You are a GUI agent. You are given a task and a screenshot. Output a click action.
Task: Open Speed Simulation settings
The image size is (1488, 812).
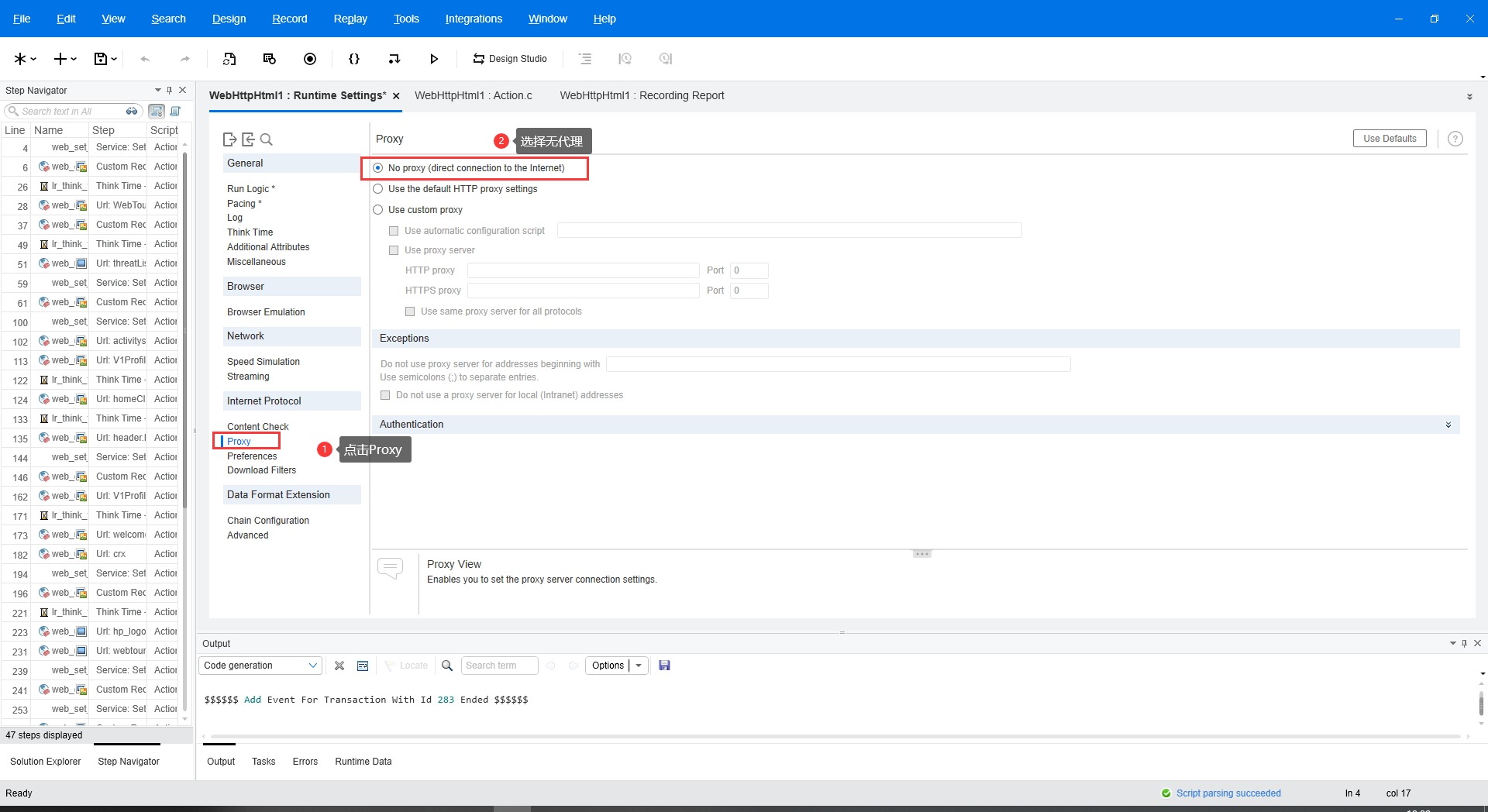pyautogui.click(x=263, y=362)
